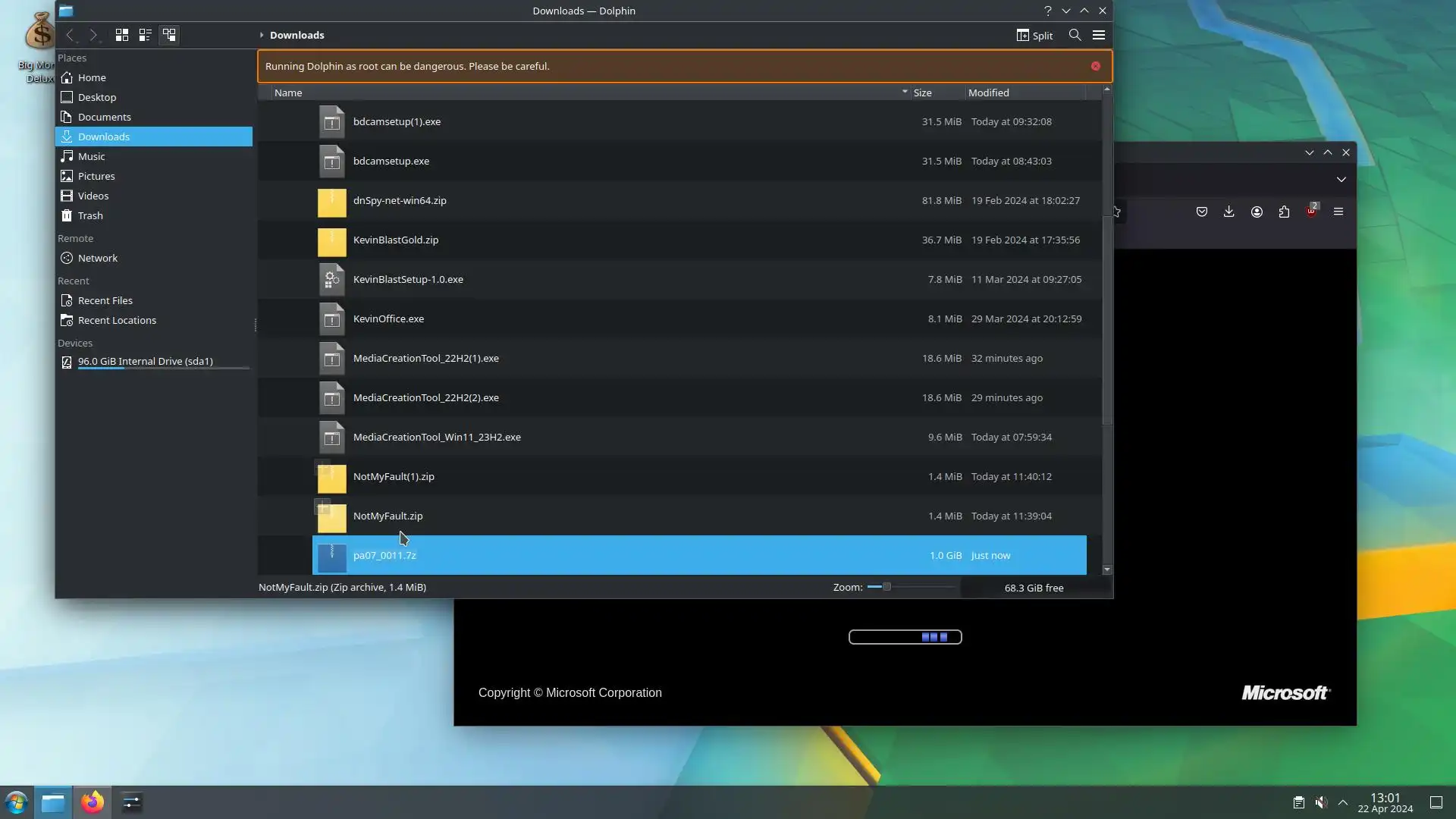This screenshot has width=1456, height=819.
Task: Open Dolphin search tool
Action: coord(1075,35)
